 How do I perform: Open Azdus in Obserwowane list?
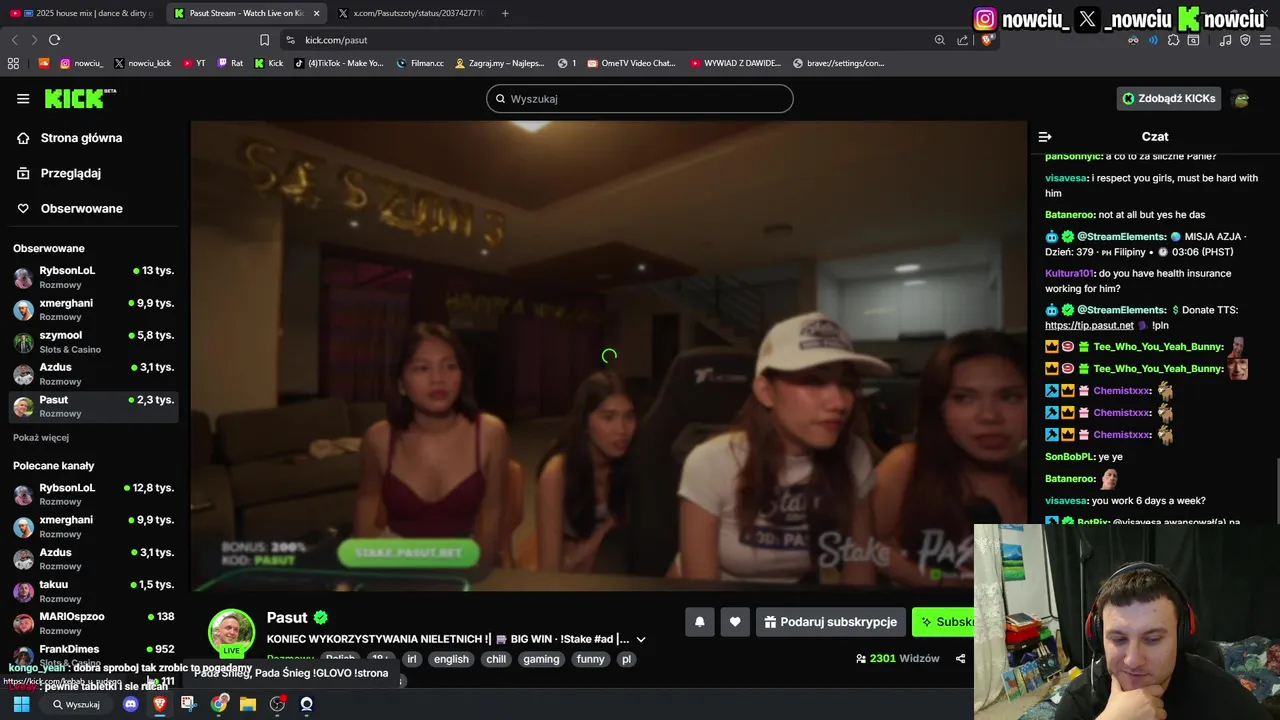94,373
